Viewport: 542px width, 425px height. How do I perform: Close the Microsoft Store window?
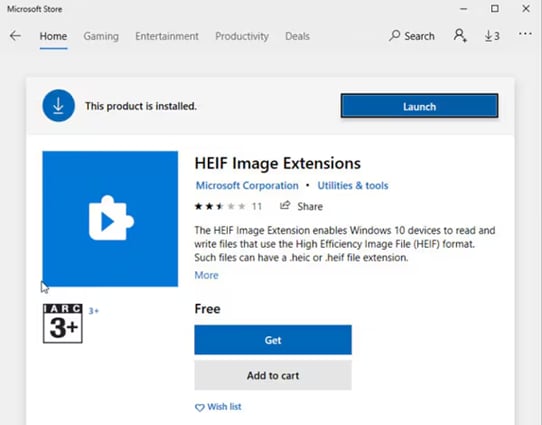[526, 9]
